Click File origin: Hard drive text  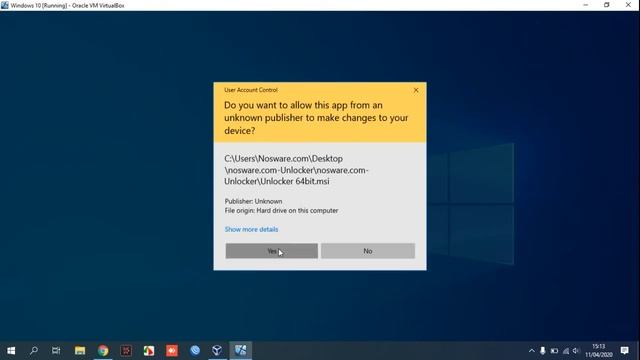281,211
